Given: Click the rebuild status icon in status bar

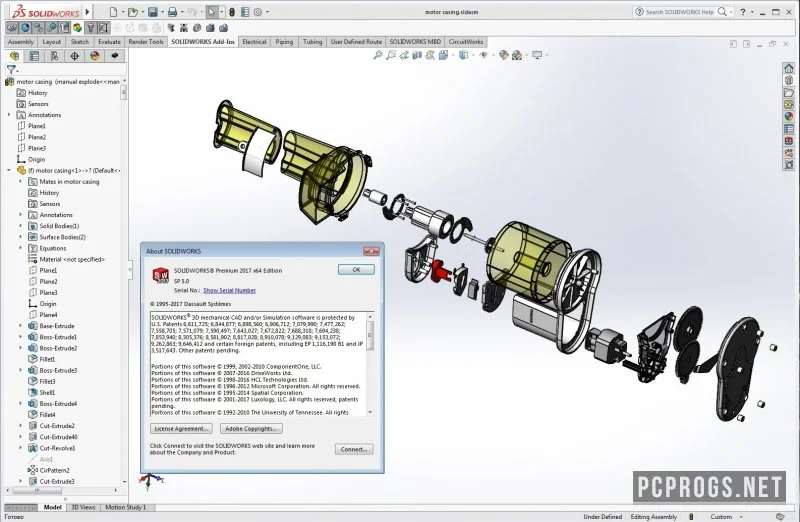Looking at the screenshot, I should (691, 516).
